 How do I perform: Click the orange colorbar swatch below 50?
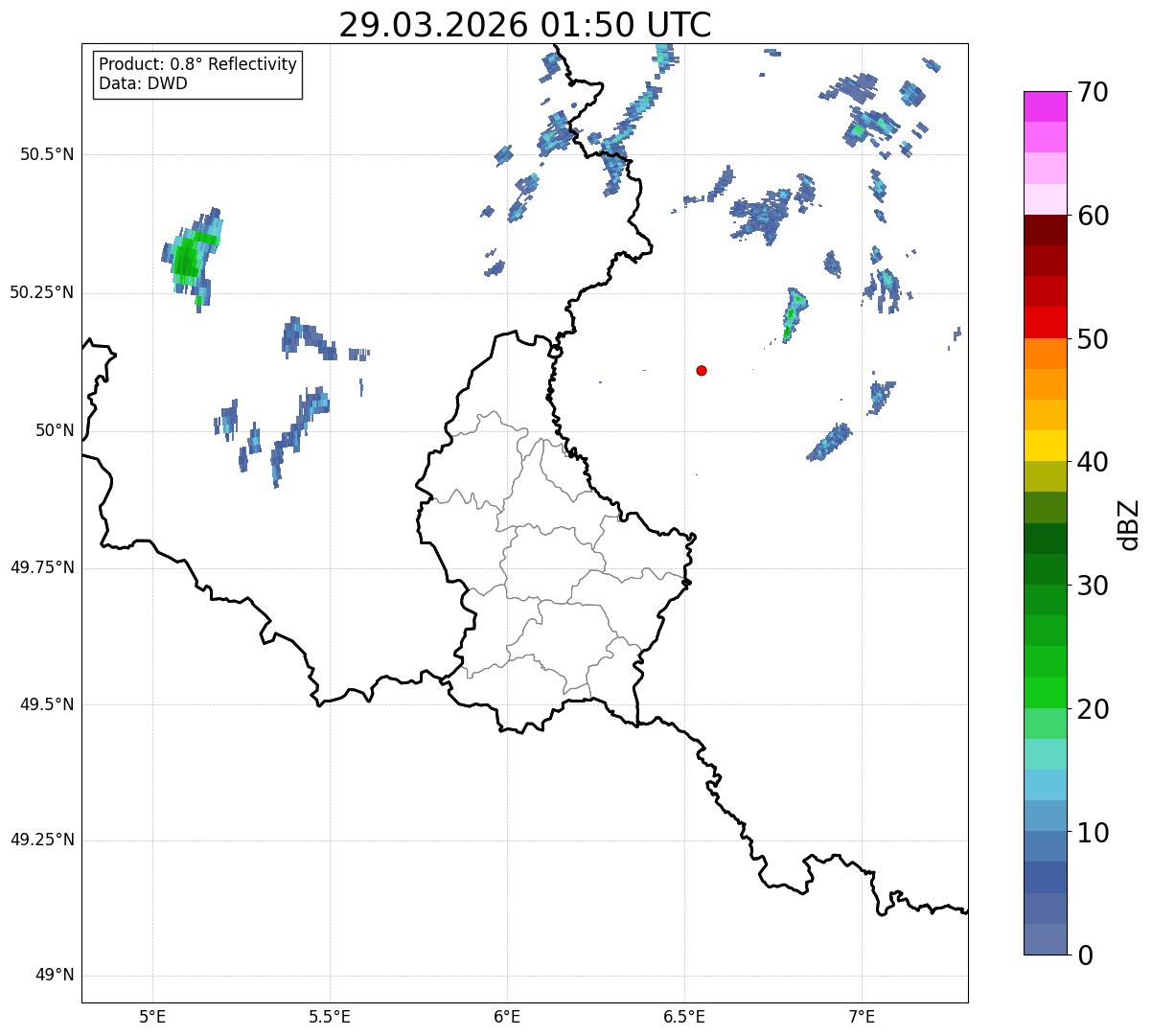(1045, 354)
